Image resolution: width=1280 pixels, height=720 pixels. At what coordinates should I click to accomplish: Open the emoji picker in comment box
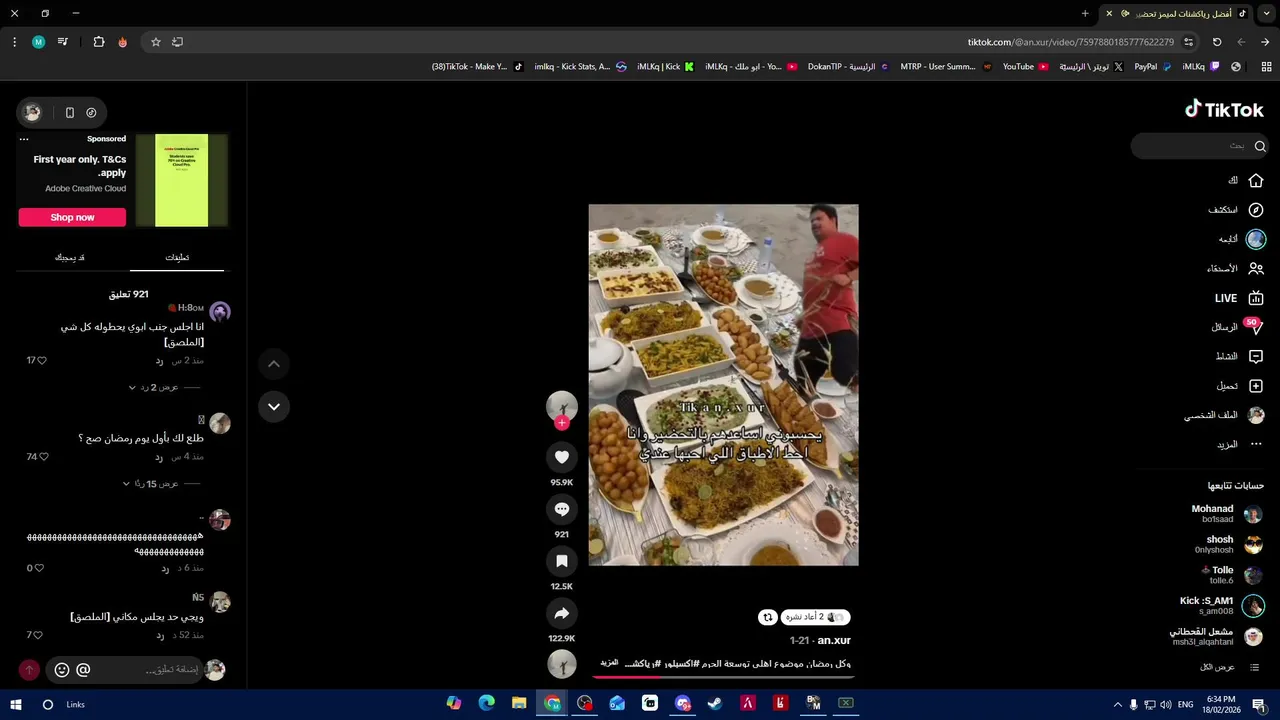(62, 670)
